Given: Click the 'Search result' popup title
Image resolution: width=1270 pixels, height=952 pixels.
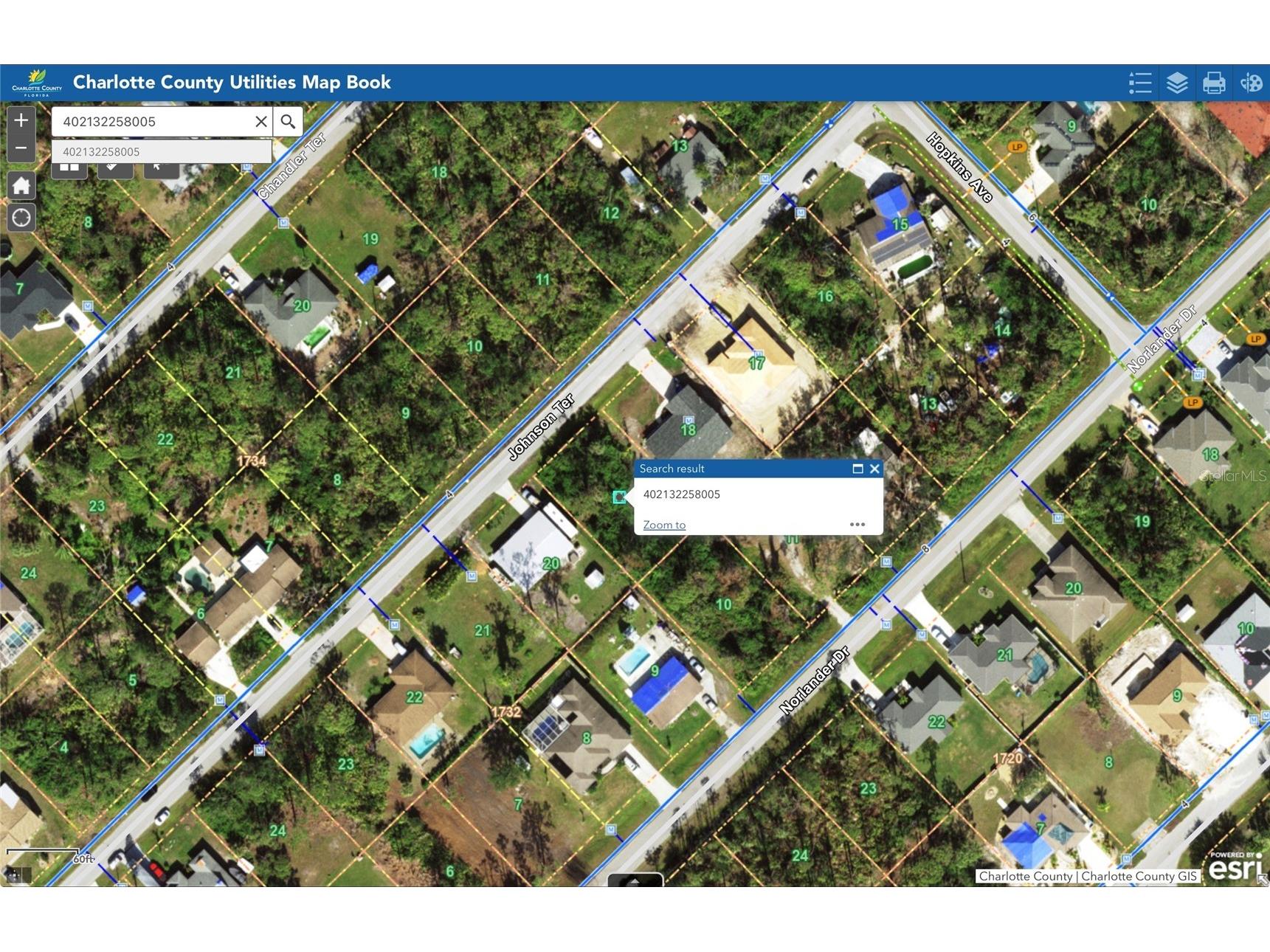Looking at the screenshot, I should [x=672, y=469].
